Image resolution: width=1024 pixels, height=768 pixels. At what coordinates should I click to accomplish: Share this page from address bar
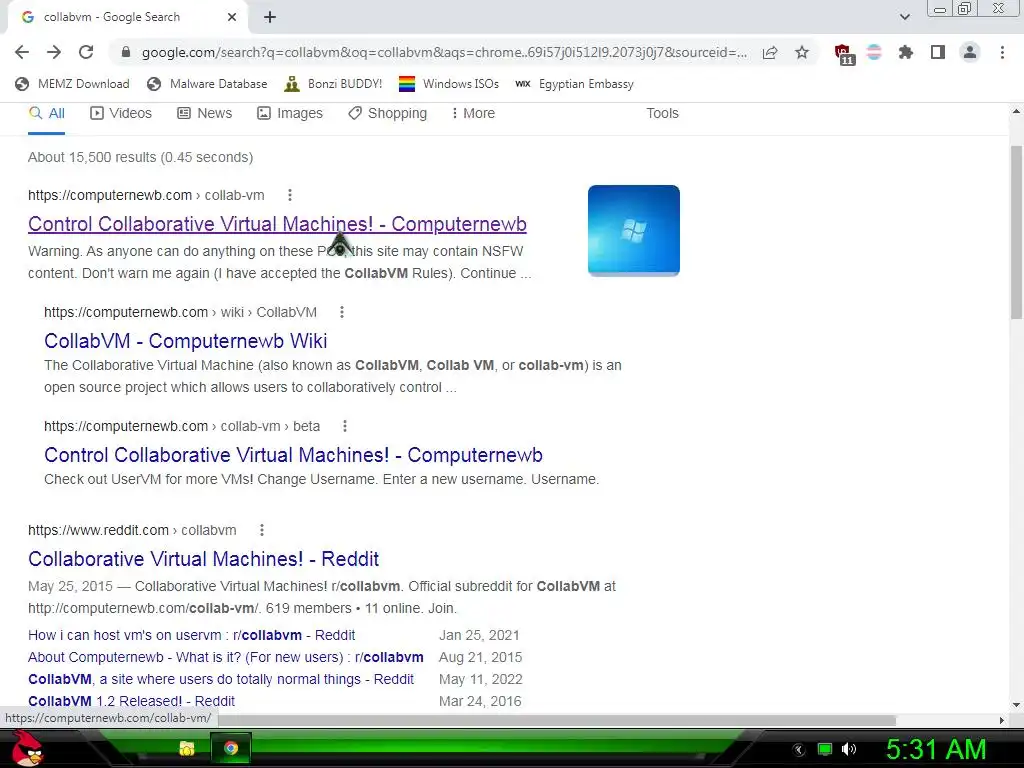point(770,52)
